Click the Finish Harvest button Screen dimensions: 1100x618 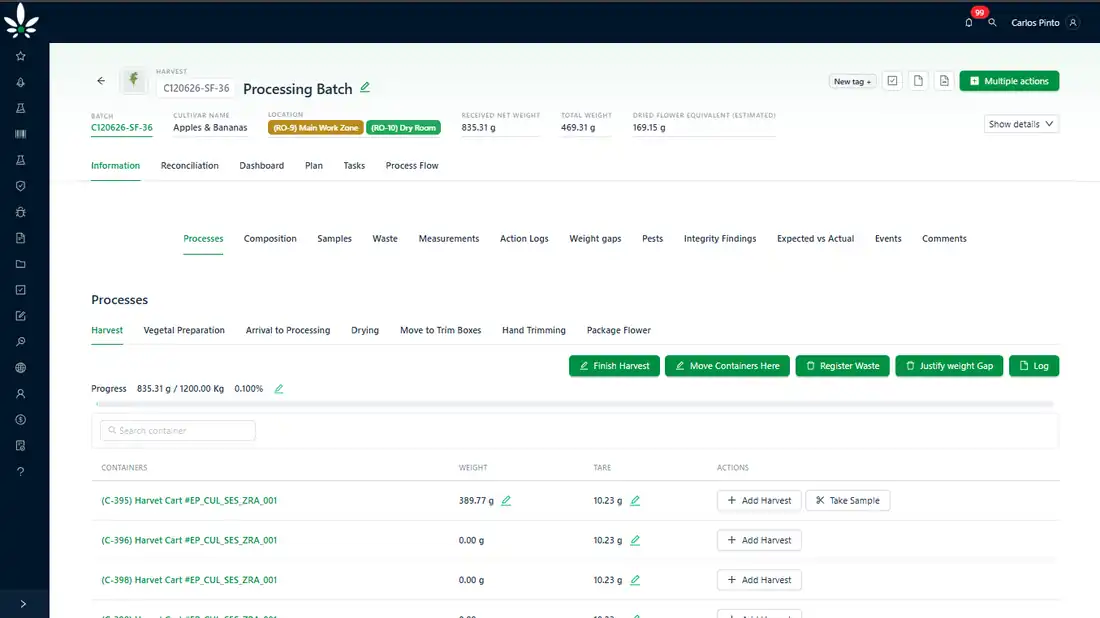point(614,366)
